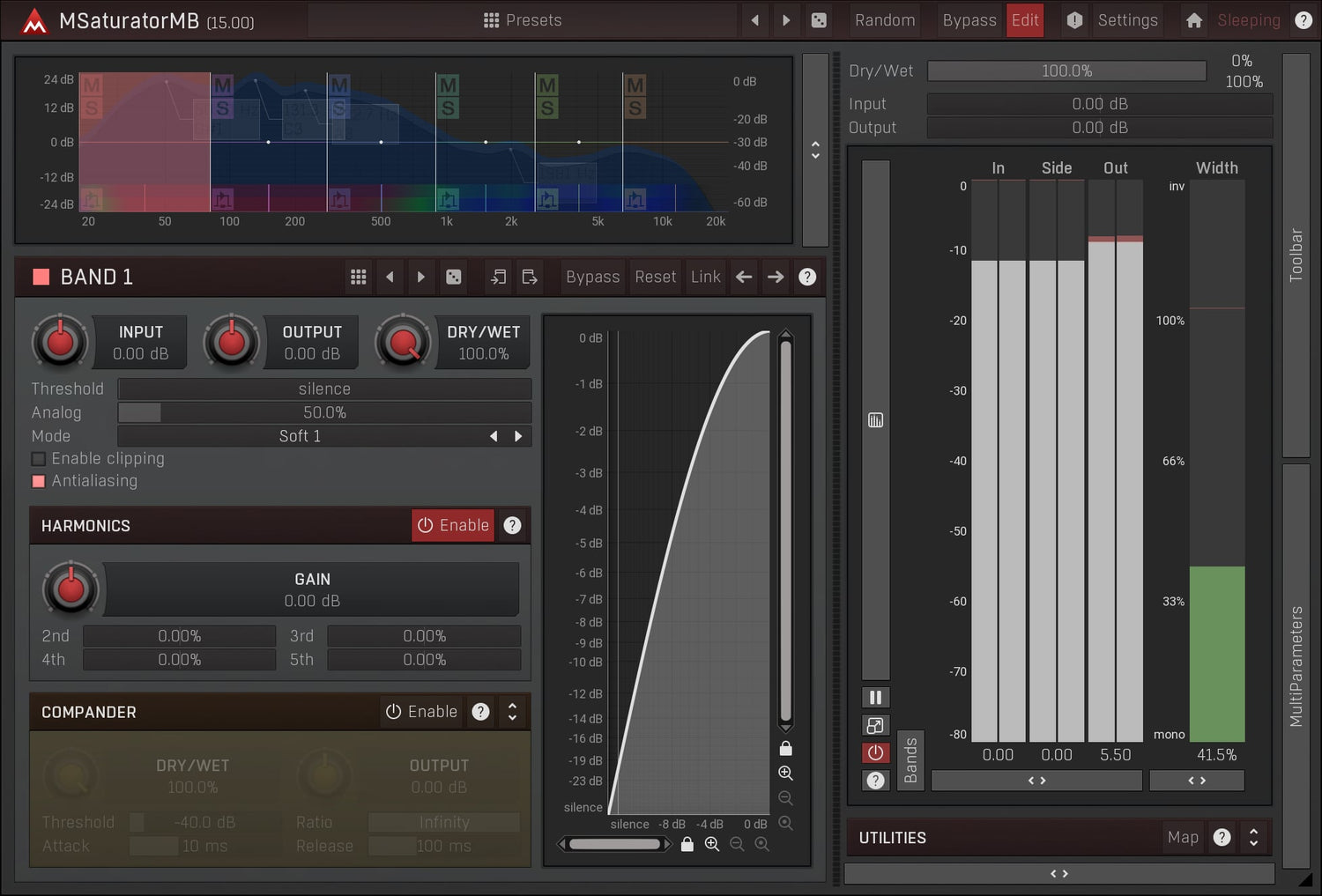This screenshot has width=1322, height=896.
Task: Collapse the Compander panel arrows
Action: 512,712
